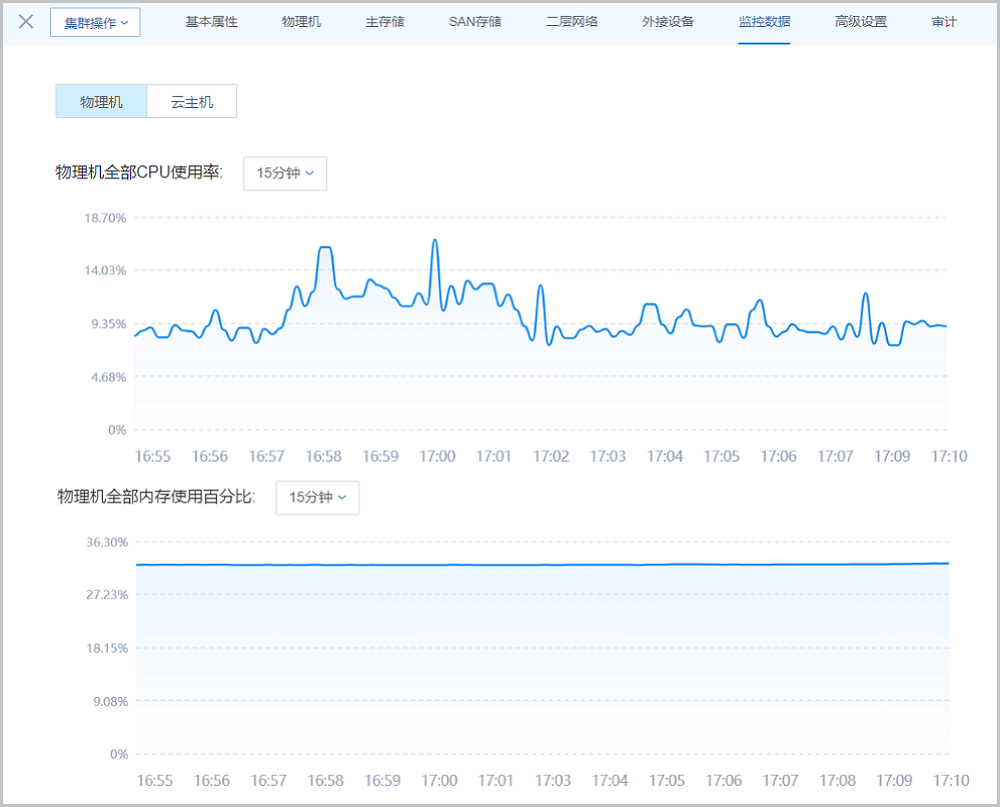Image resolution: width=1000 pixels, height=807 pixels.
Task: Click the 监控数据 tab
Action: point(764,22)
